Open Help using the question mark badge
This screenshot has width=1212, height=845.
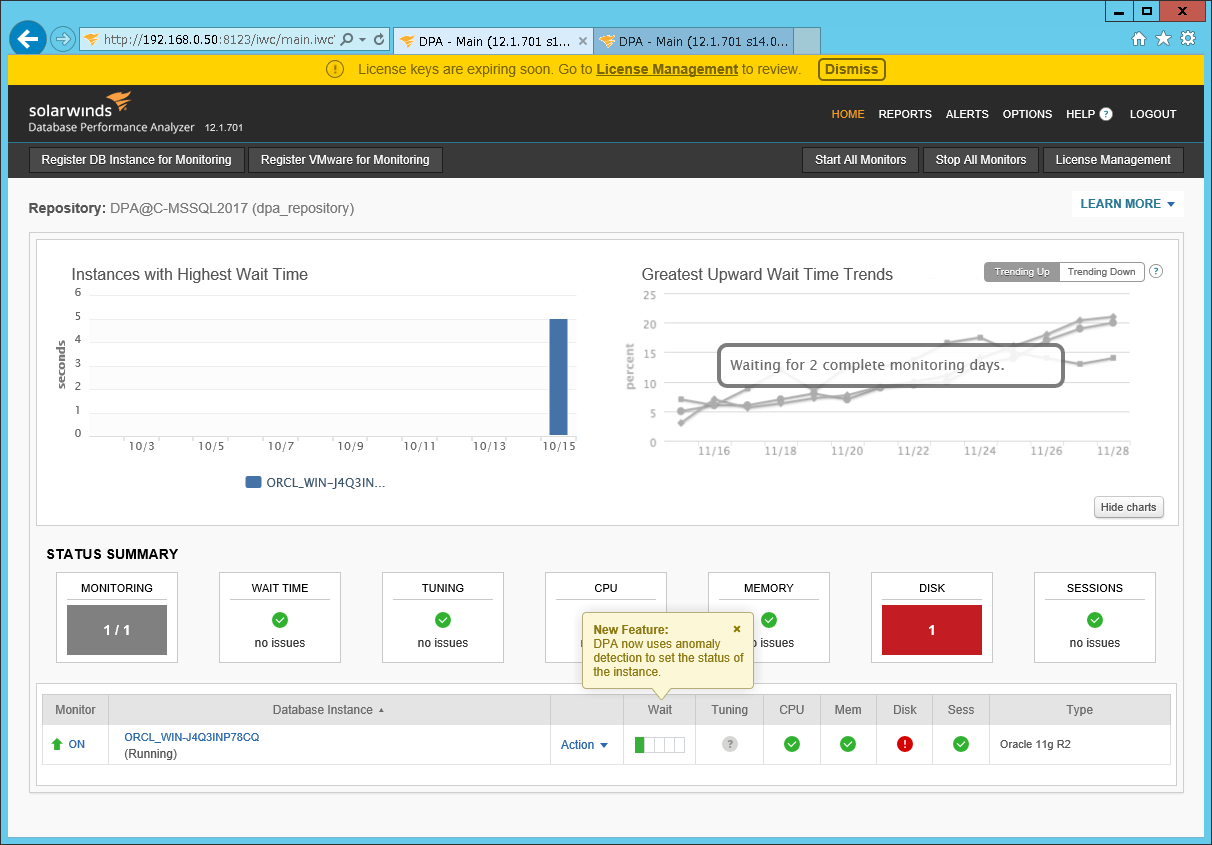[x=1106, y=114]
